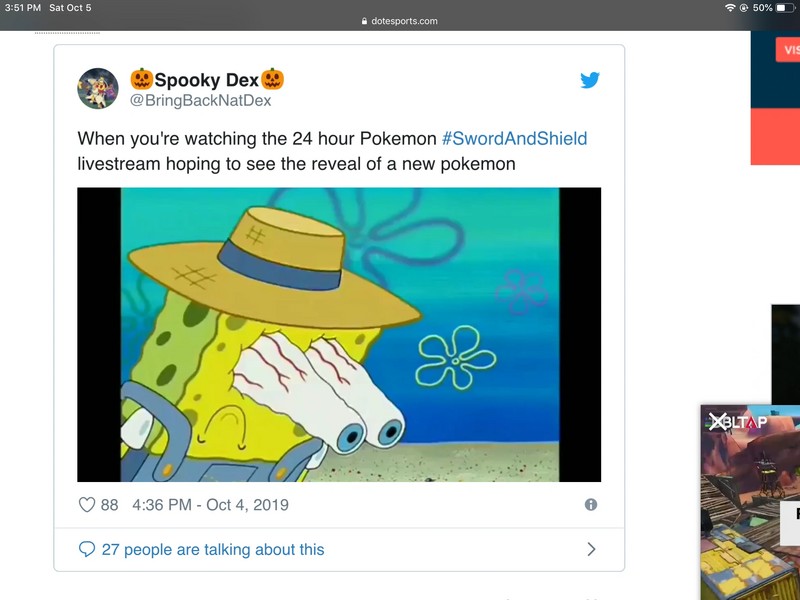Open the SpongeBob binoculars image
800x600 pixels.
339,334
